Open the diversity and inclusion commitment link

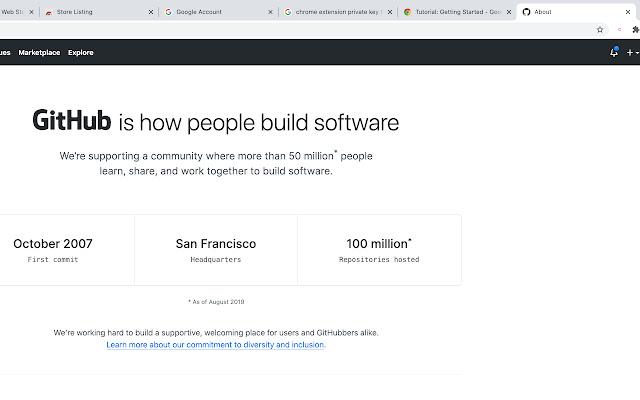point(216,344)
